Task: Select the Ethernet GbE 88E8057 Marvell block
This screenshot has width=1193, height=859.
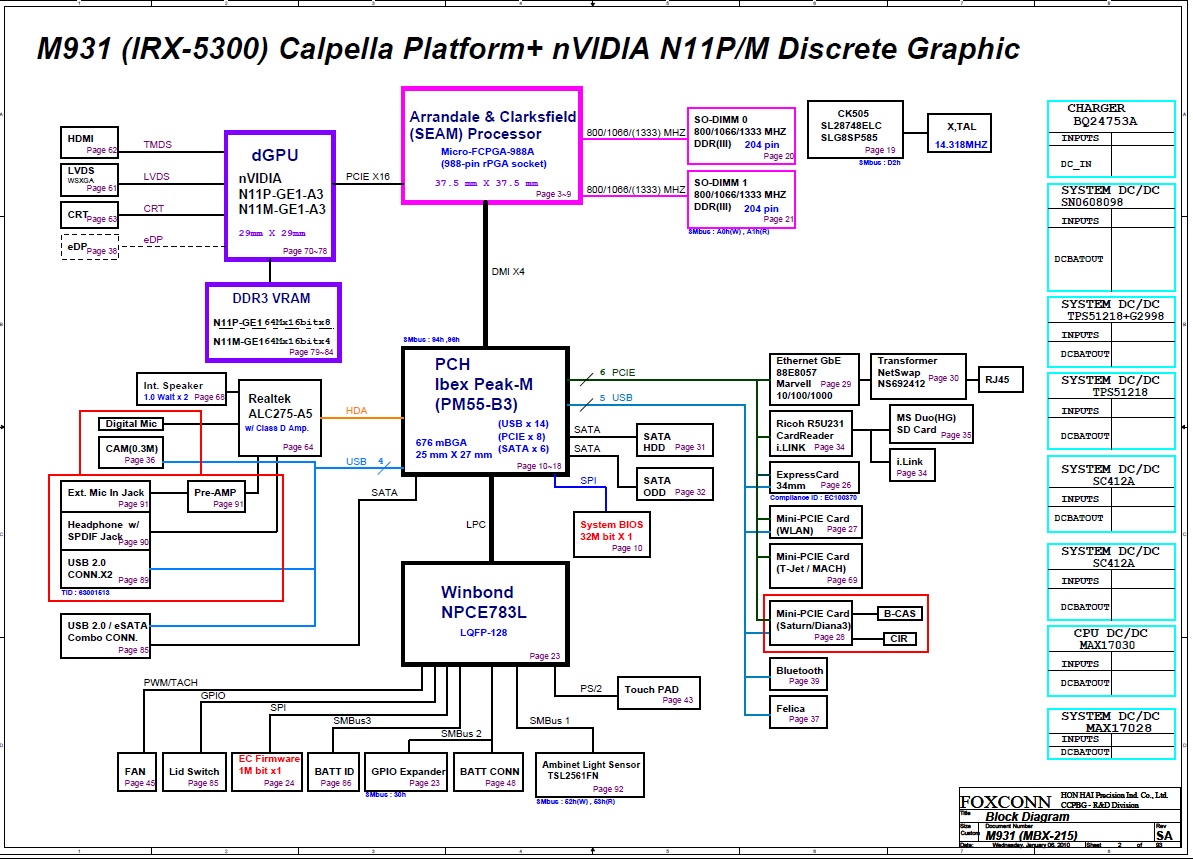Action: [814, 378]
